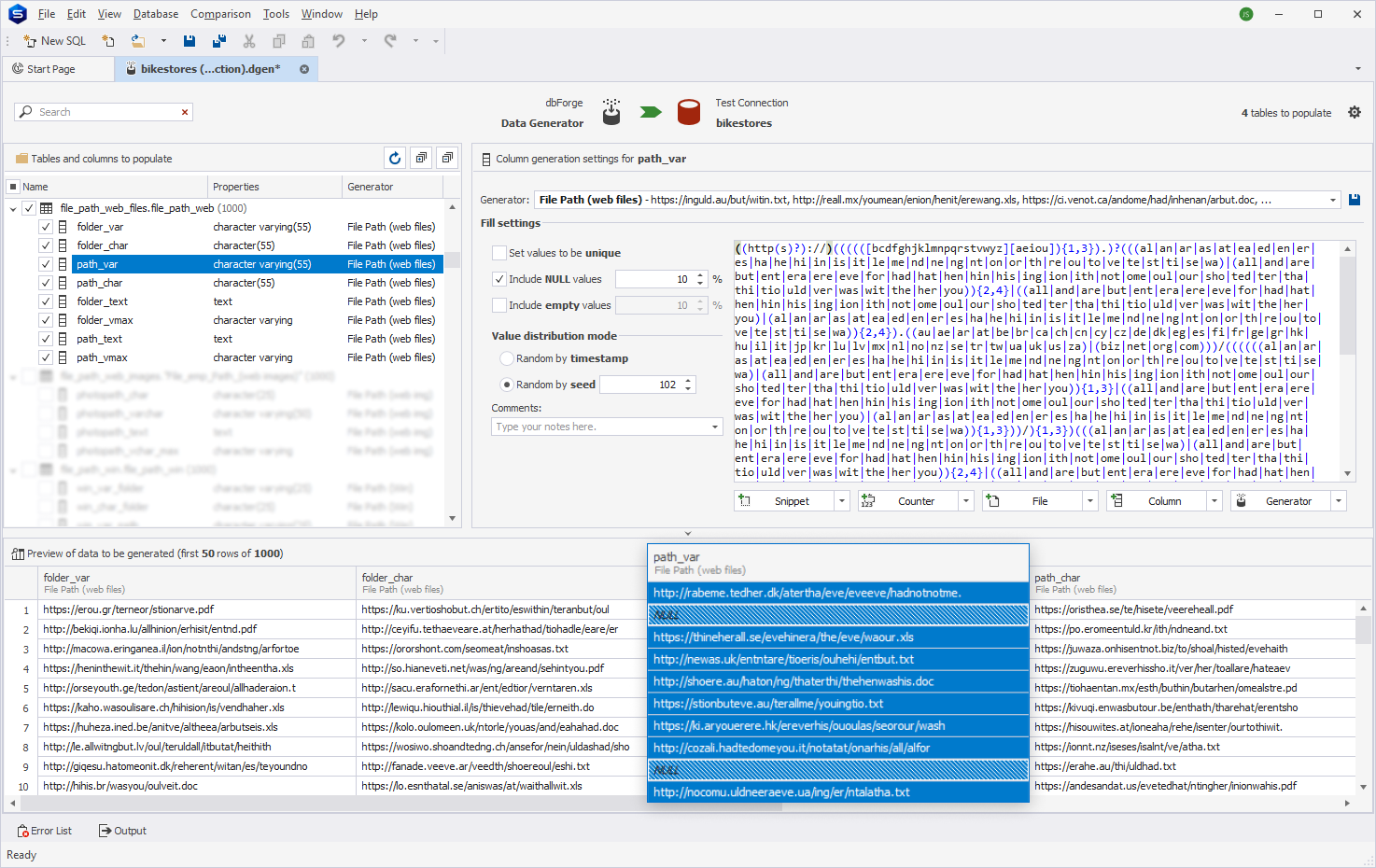Enable Set values to be unique
The height and width of the screenshot is (868, 1376).
[x=499, y=253]
